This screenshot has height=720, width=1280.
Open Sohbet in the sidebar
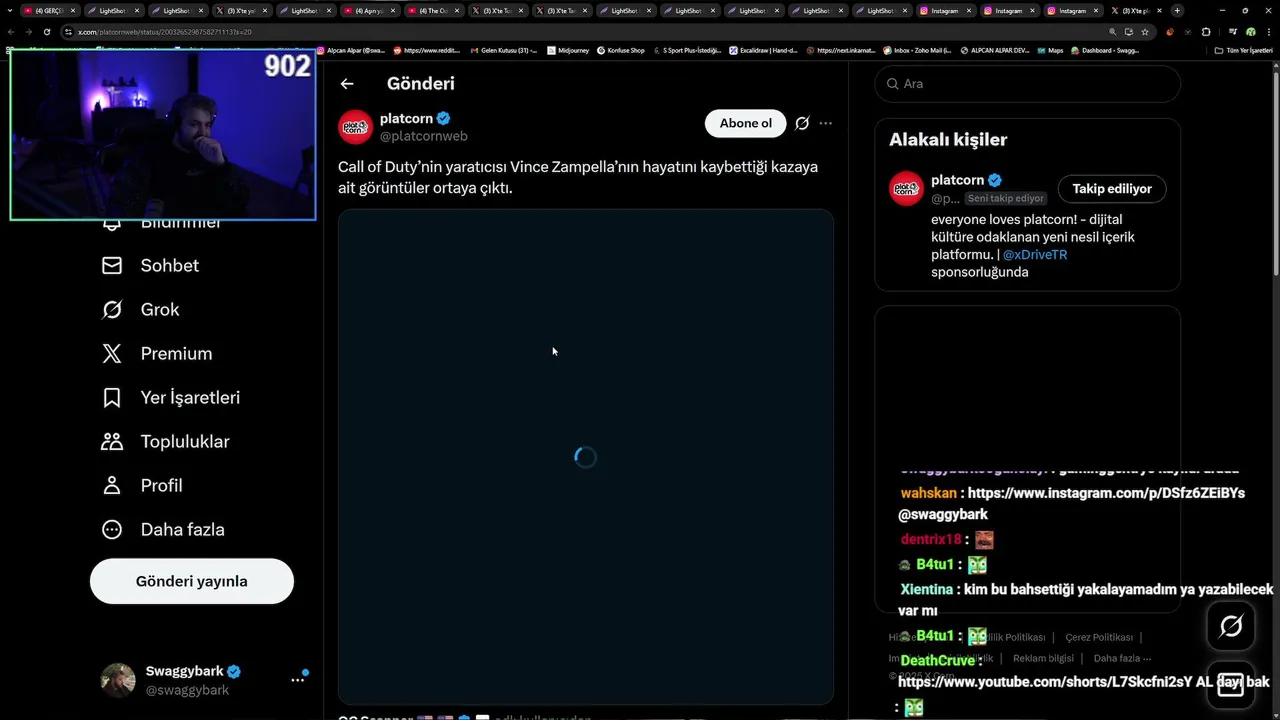point(150,265)
